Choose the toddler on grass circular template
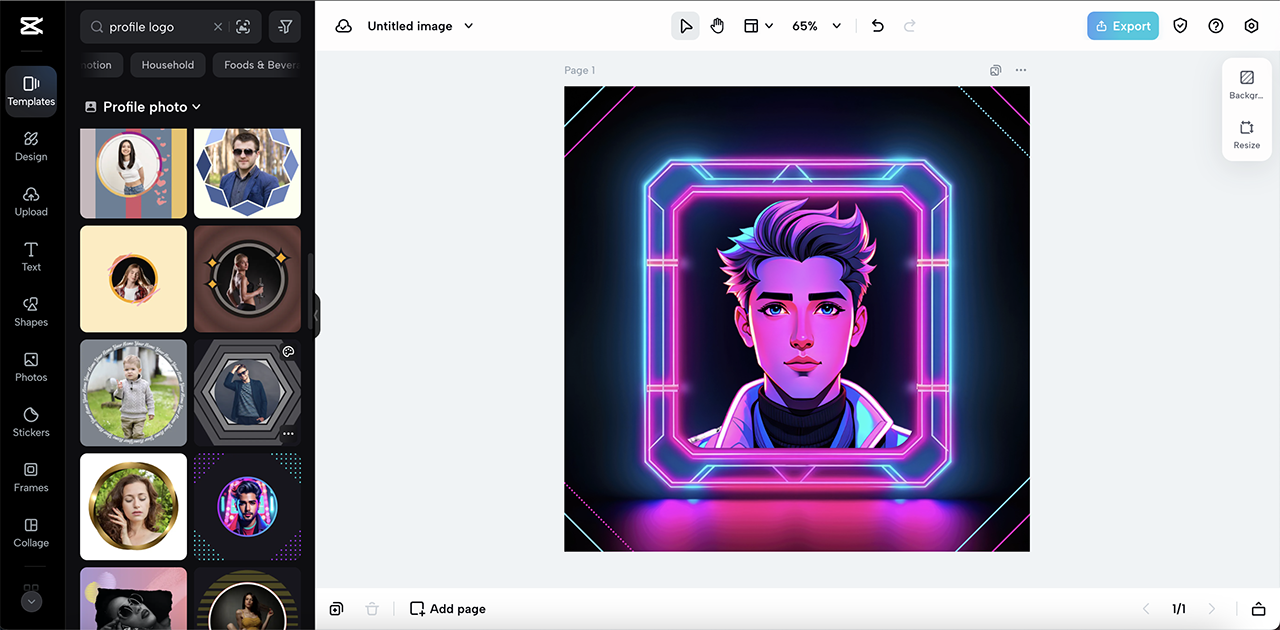The image size is (1280, 630). (x=133, y=393)
